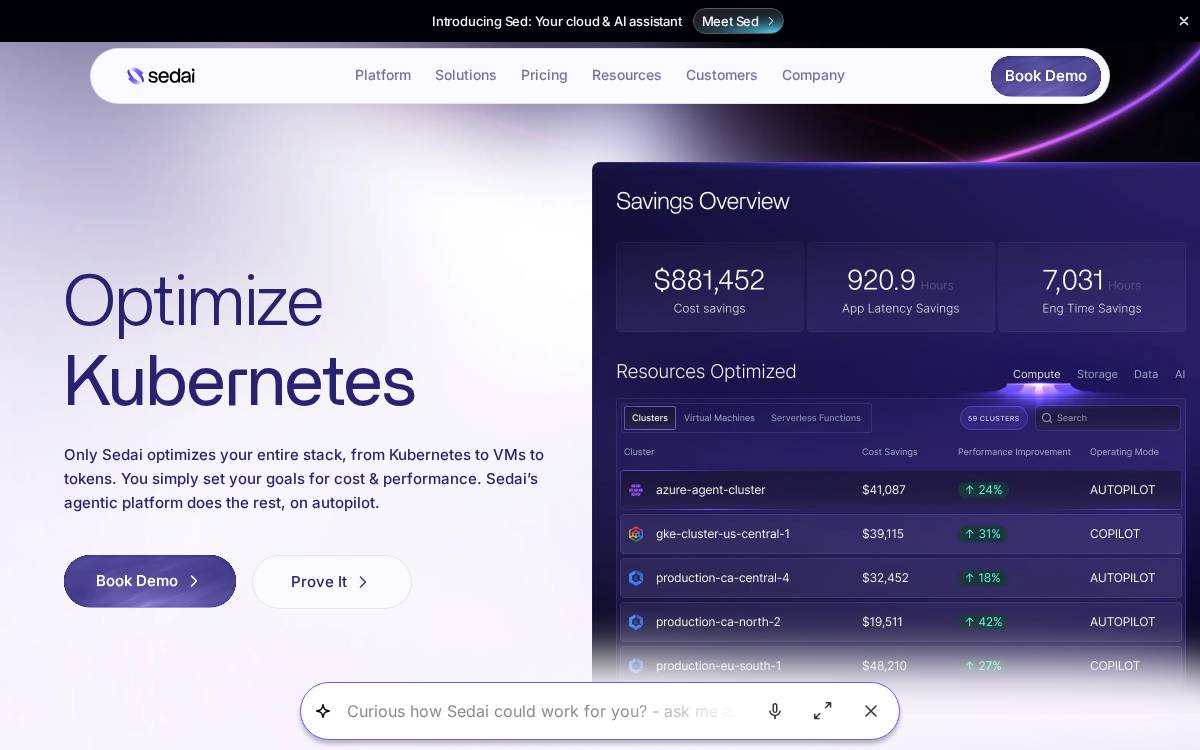Select the Data tab
The image size is (1200, 750).
(x=1146, y=374)
